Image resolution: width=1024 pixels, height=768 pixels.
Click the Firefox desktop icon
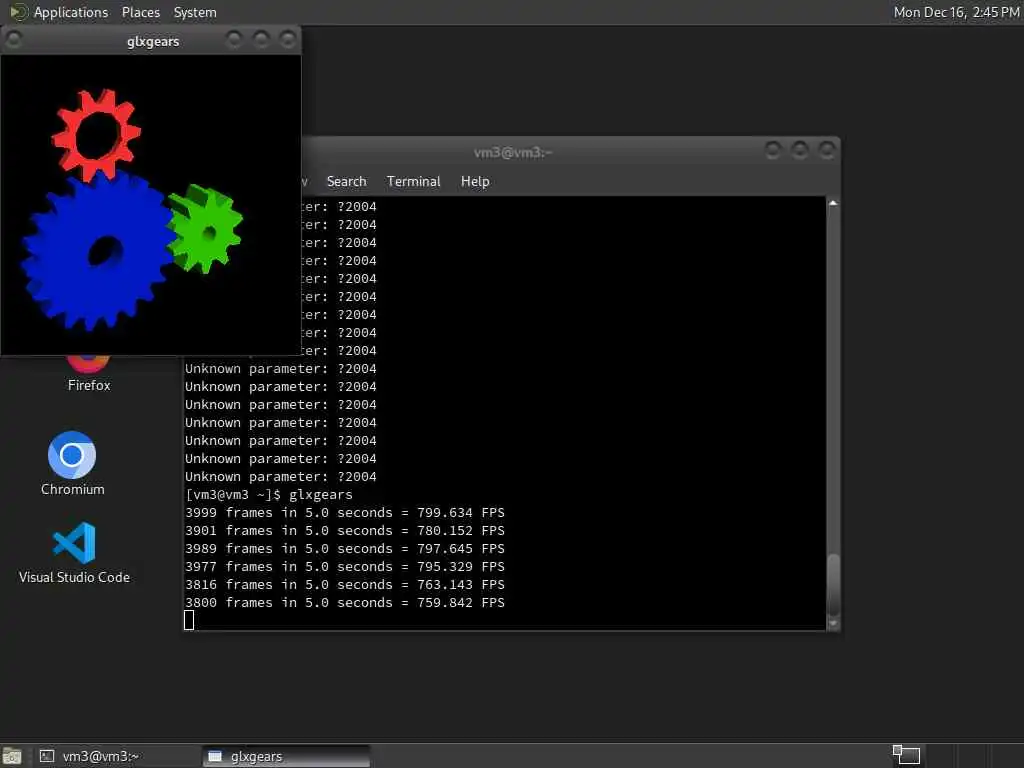tap(89, 374)
